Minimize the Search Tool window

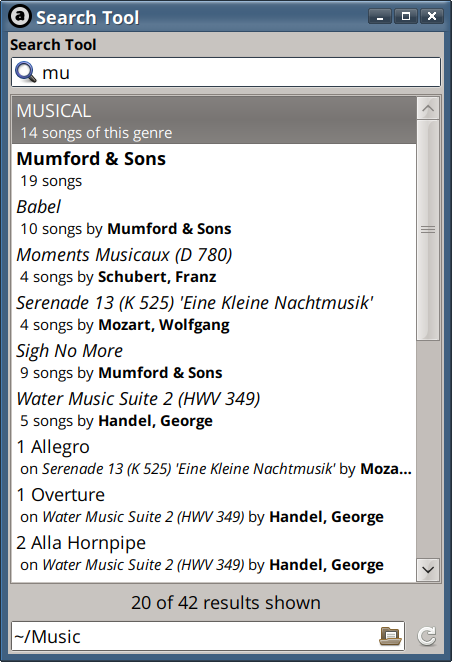(x=380, y=16)
